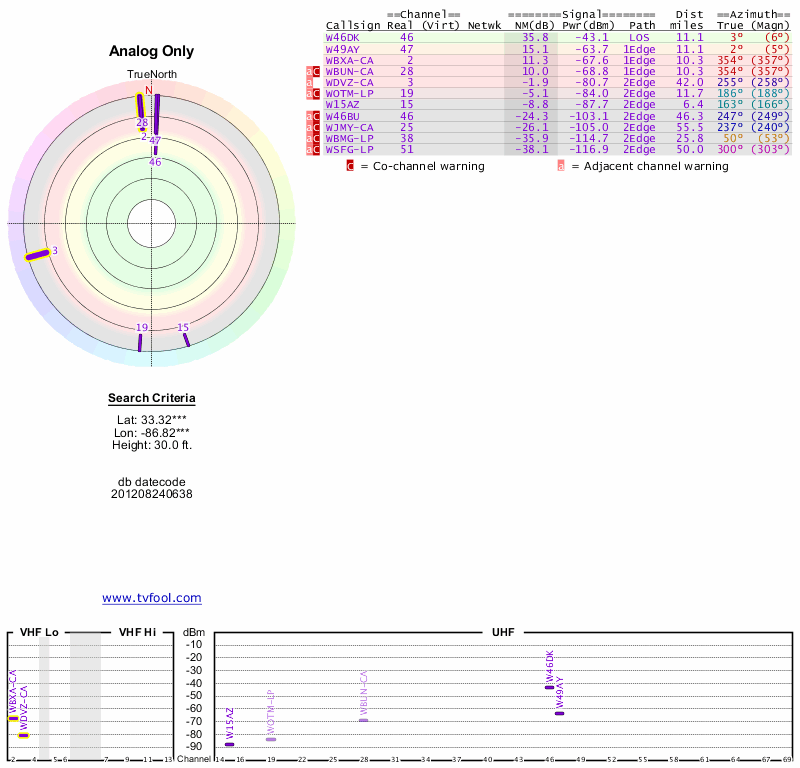Select WBUN-CA callsign in table
The image size is (800, 768).
pyautogui.click(x=349, y=71)
